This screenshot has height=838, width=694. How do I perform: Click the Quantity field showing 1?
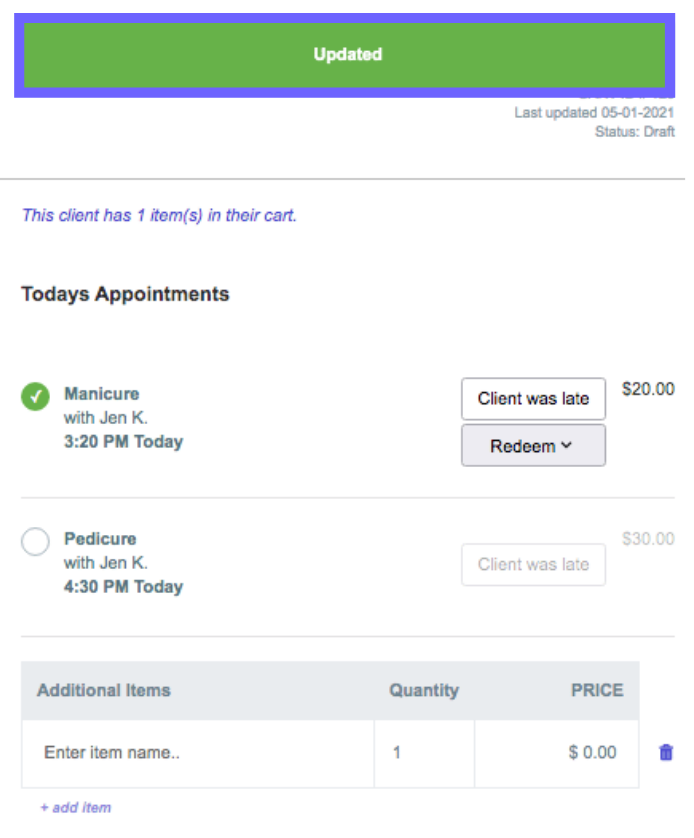click(x=424, y=753)
